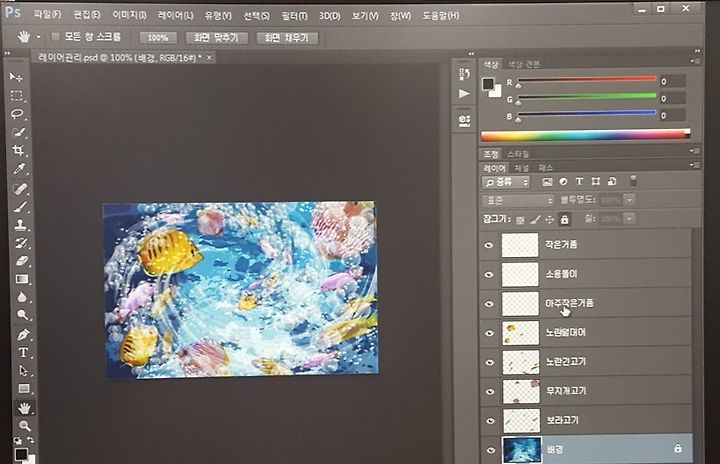Click the 화면 맞추기 button
Image resolution: width=720 pixels, height=464 pixels.
click(x=216, y=38)
